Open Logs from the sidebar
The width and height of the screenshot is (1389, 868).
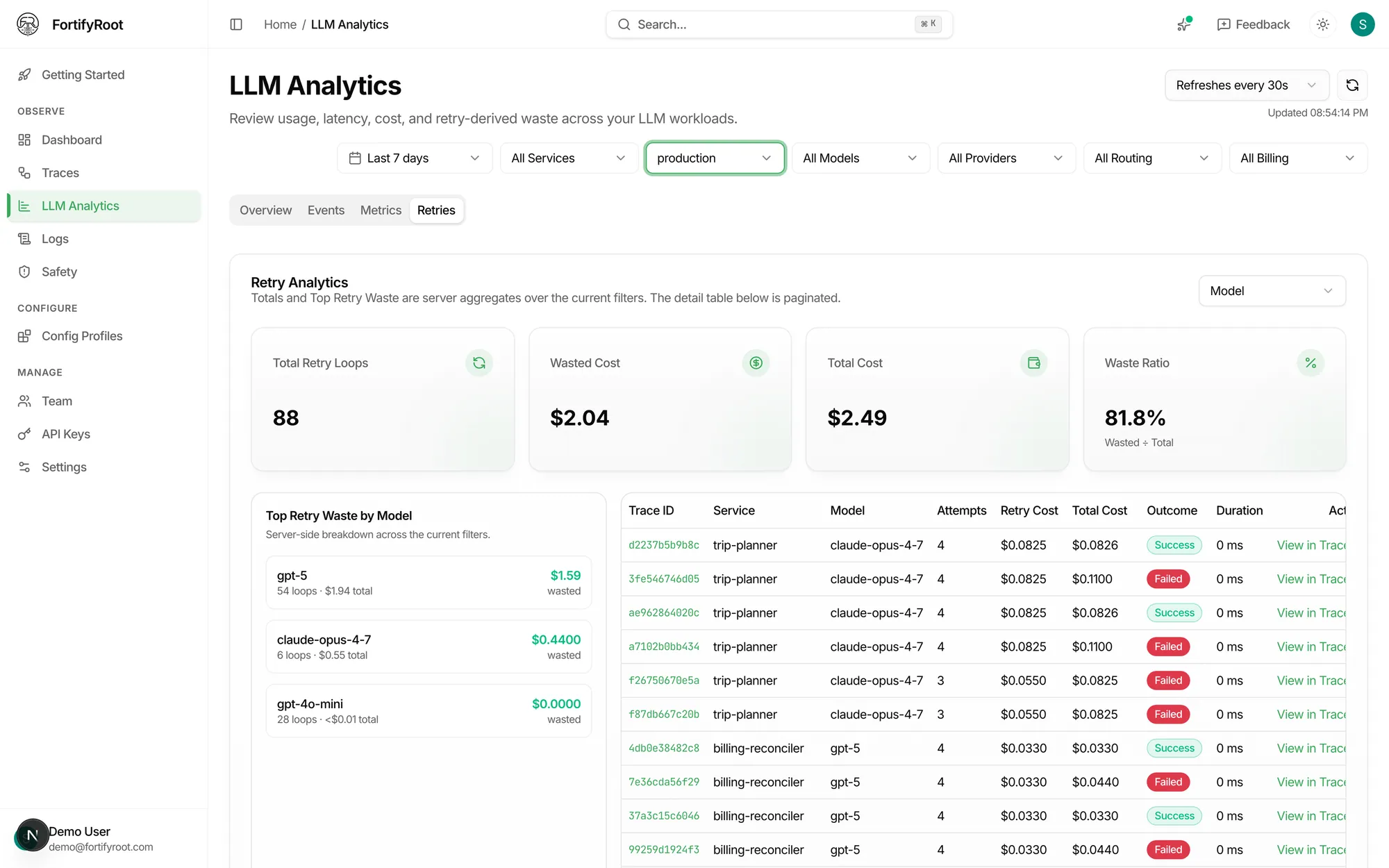tap(104, 239)
